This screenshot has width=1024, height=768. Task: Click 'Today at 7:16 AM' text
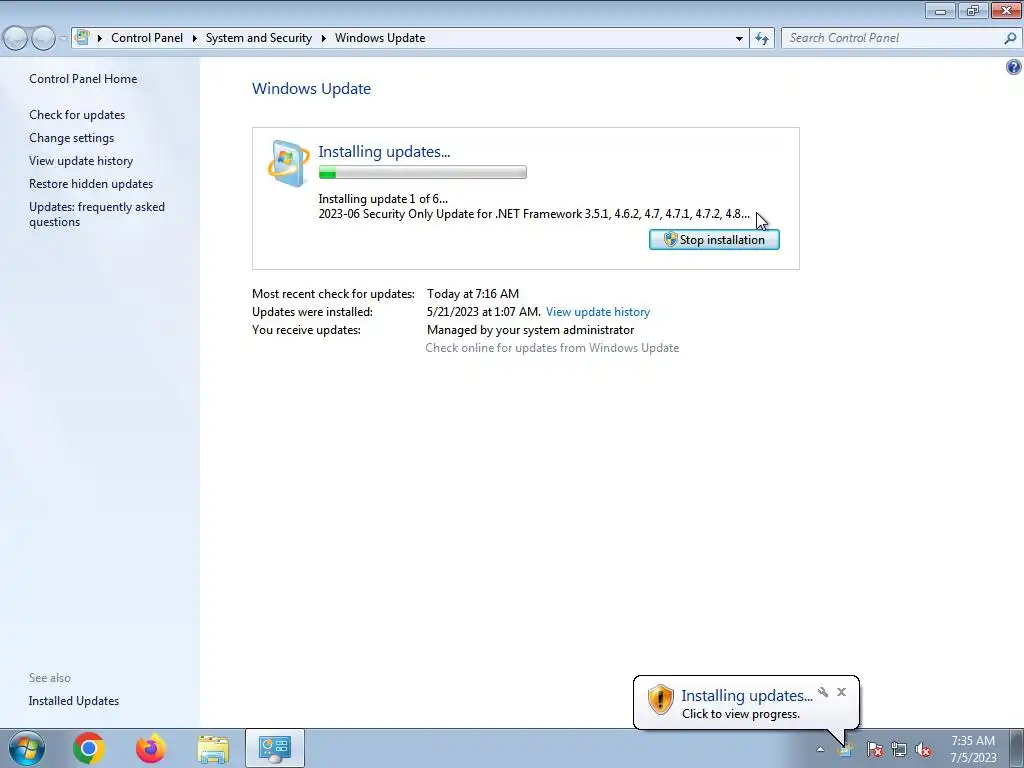[x=473, y=294]
